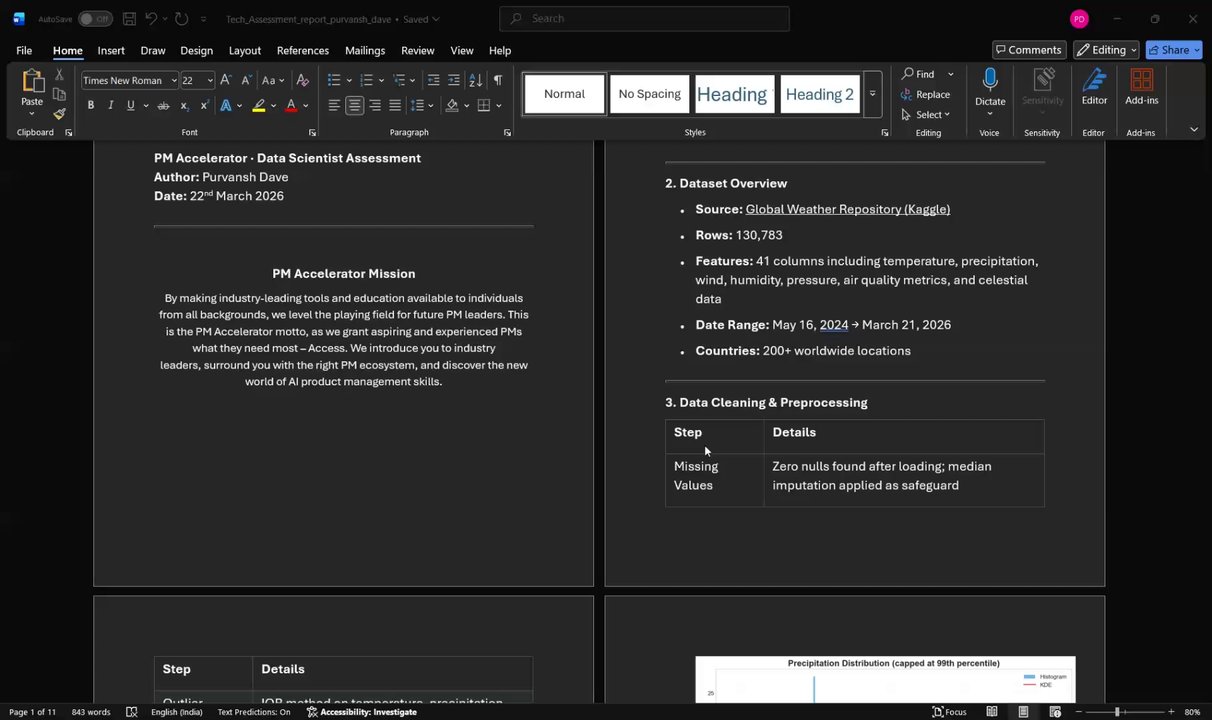Image resolution: width=1212 pixels, height=720 pixels.
Task: Click the Copy icon in Clipboard
Action: coord(59,94)
